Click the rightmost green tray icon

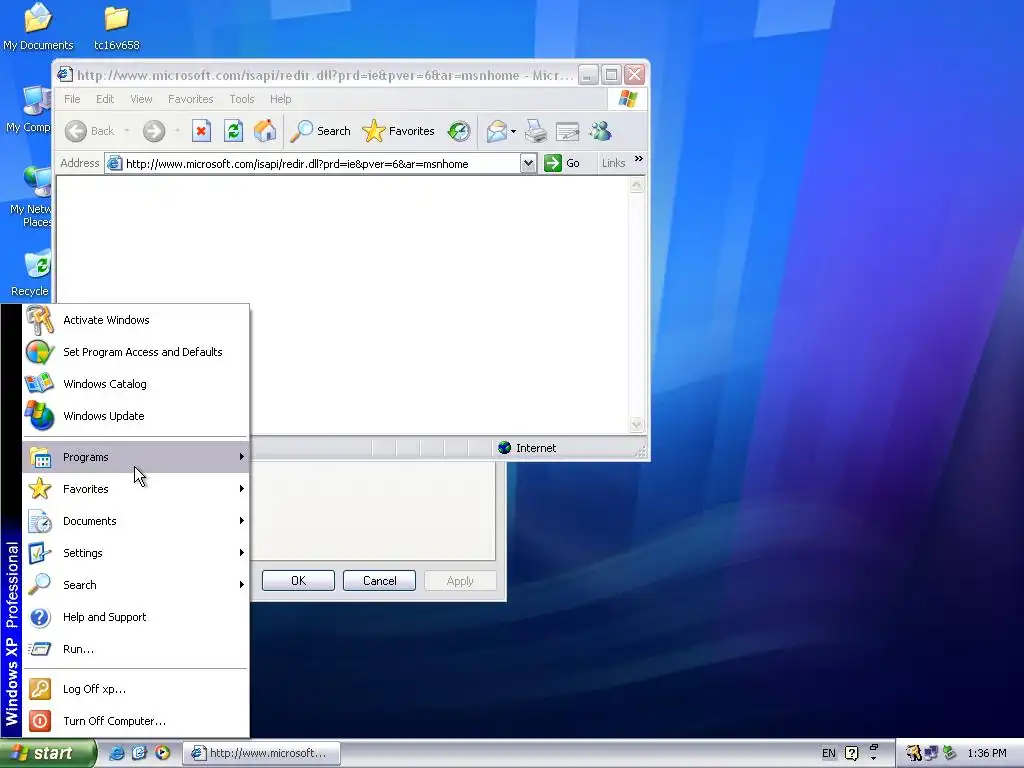pyautogui.click(x=949, y=753)
